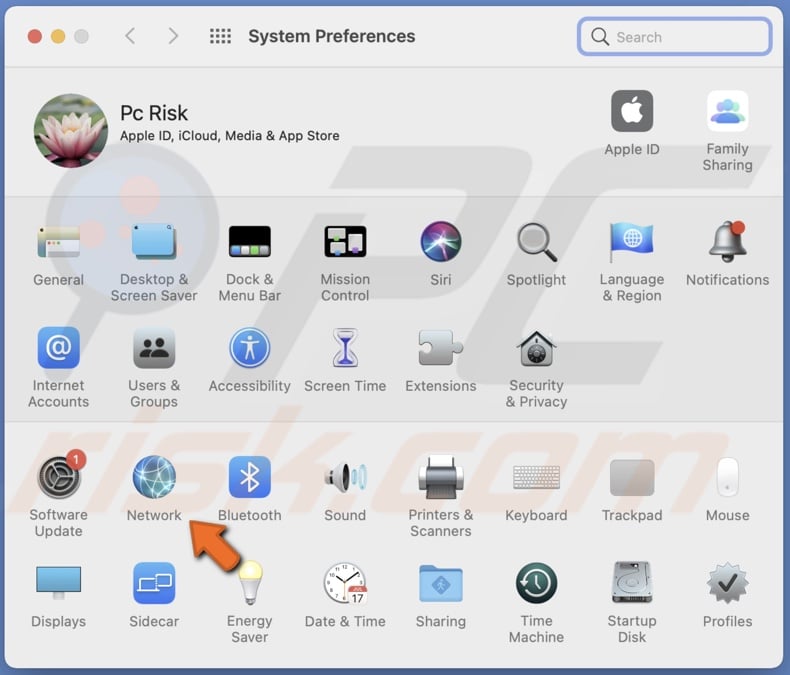
Task: Click the Search field
Action: pos(675,37)
